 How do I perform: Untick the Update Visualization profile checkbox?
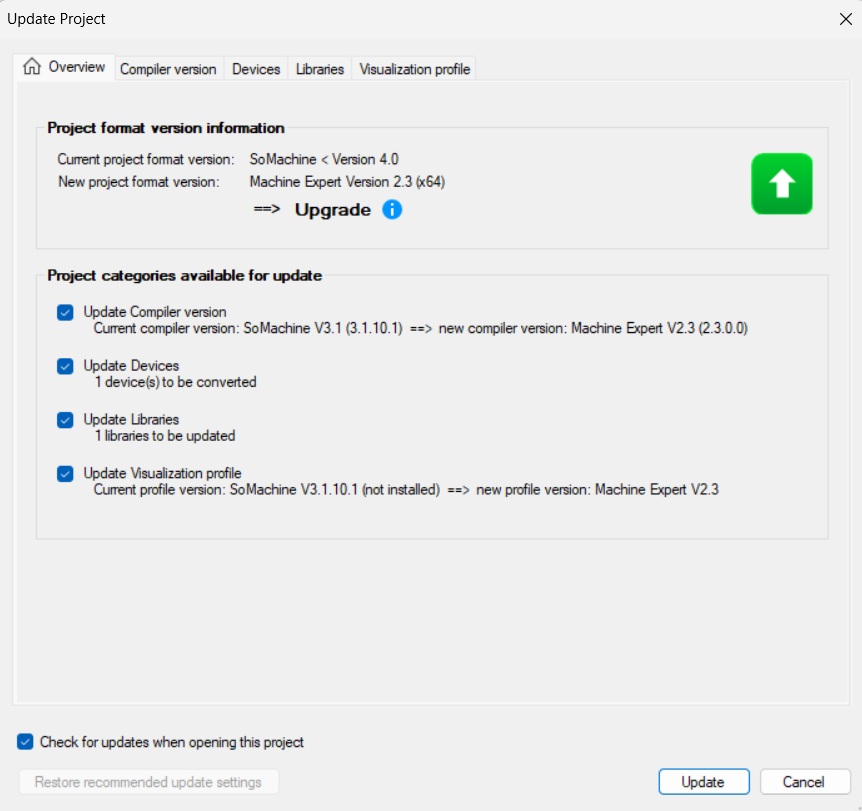coord(66,474)
